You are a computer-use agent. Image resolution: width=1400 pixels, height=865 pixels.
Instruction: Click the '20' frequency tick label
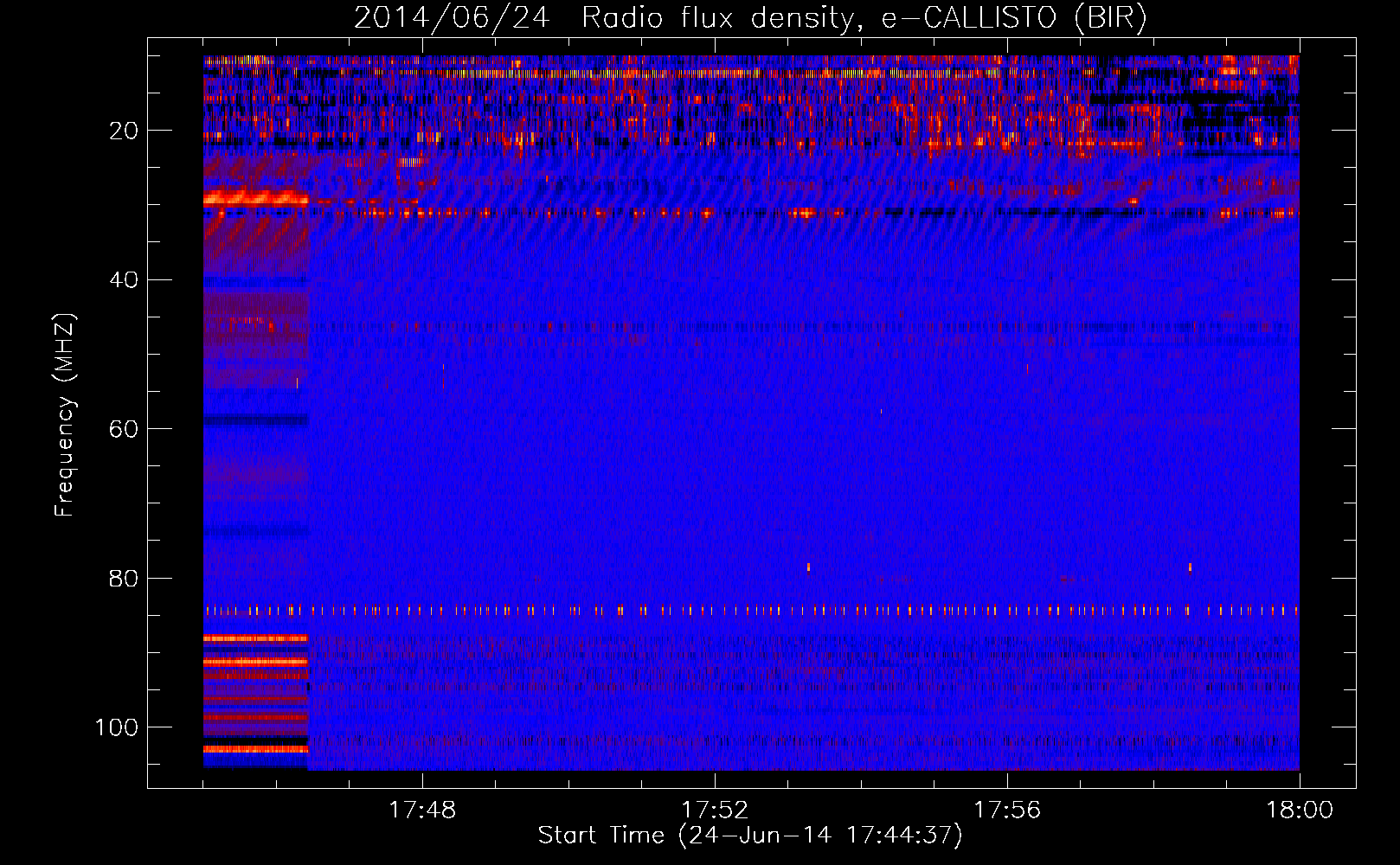pyautogui.click(x=125, y=131)
